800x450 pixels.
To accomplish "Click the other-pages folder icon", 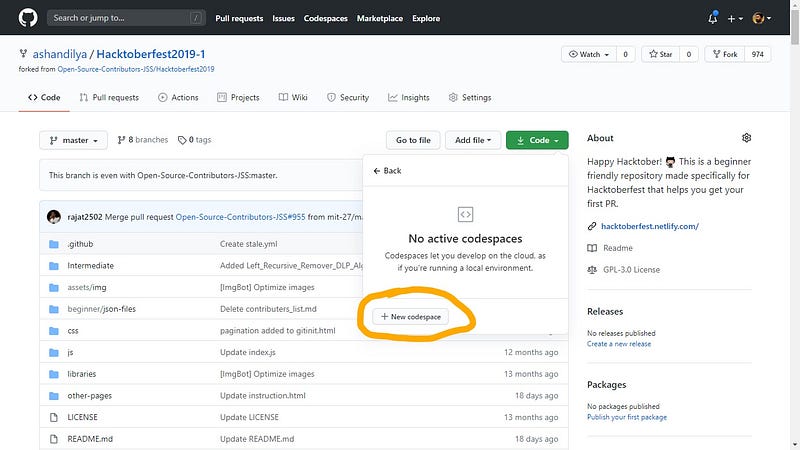I will pos(54,395).
